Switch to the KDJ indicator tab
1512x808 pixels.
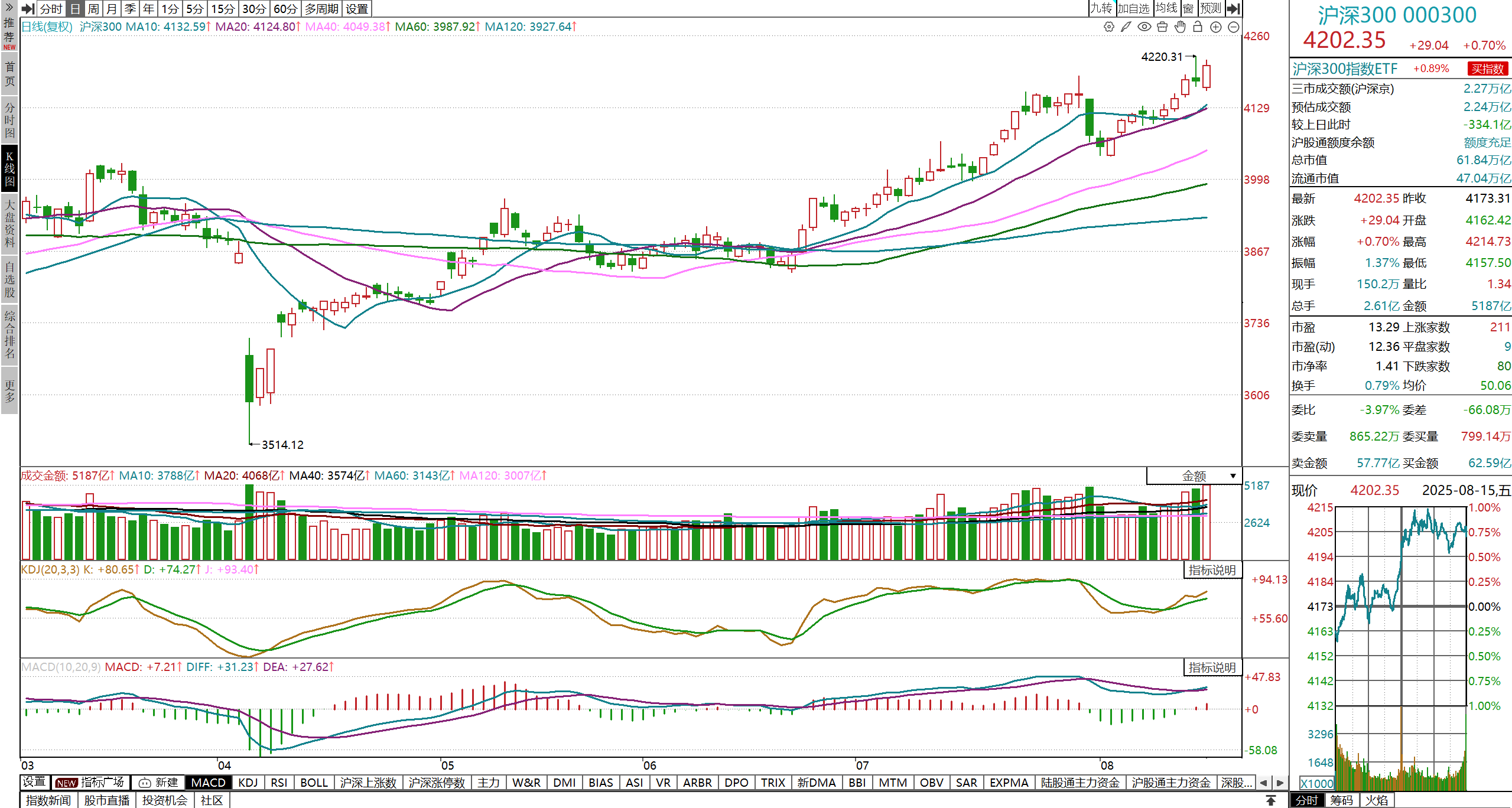coord(248,783)
